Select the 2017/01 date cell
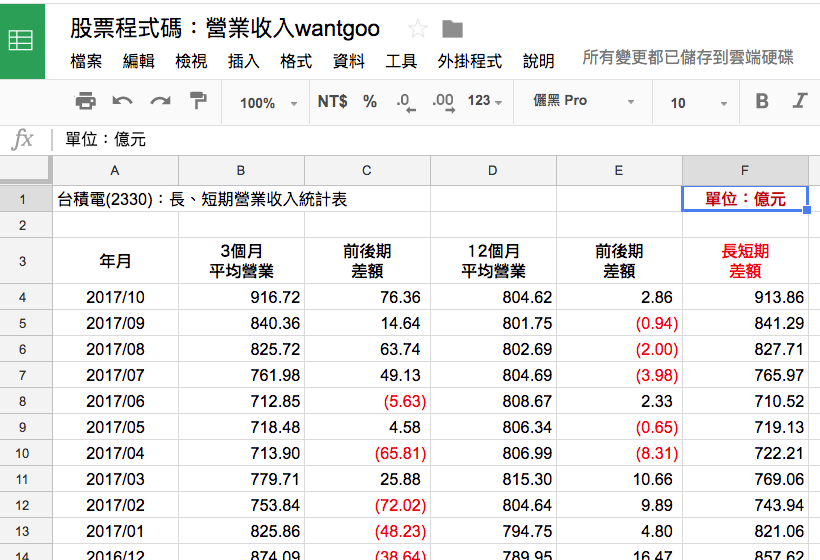Viewport: 820px width, 560px height. coord(115,531)
